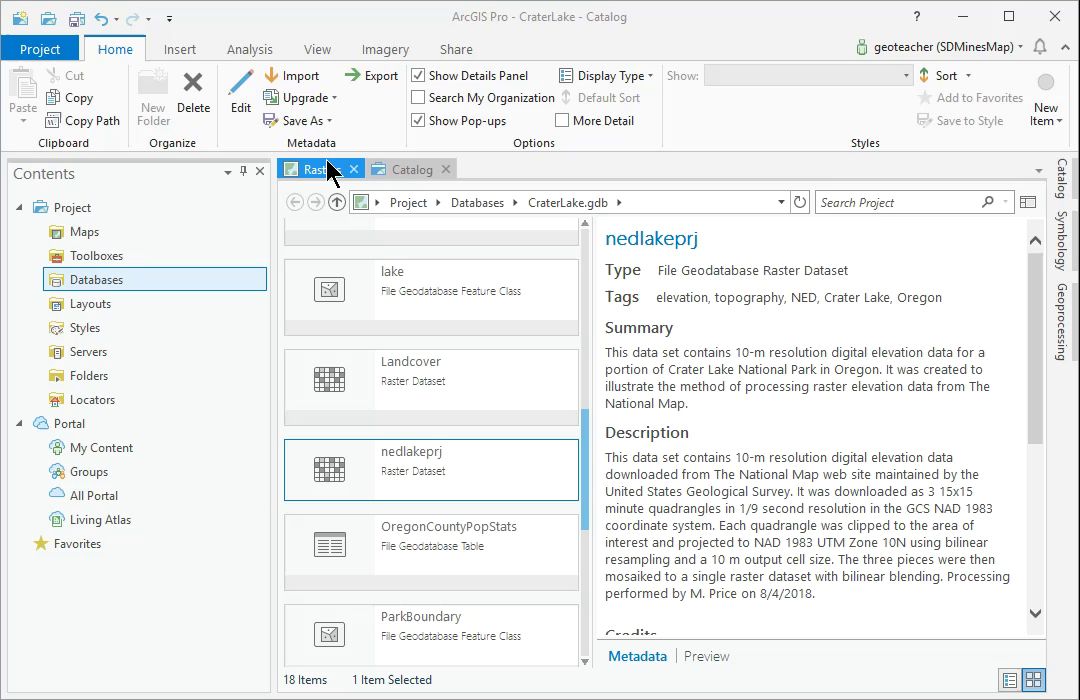Image resolution: width=1080 pixels, height=700 pixels.
Task: Click the Copy Path button
Action: tap(83, 121)
